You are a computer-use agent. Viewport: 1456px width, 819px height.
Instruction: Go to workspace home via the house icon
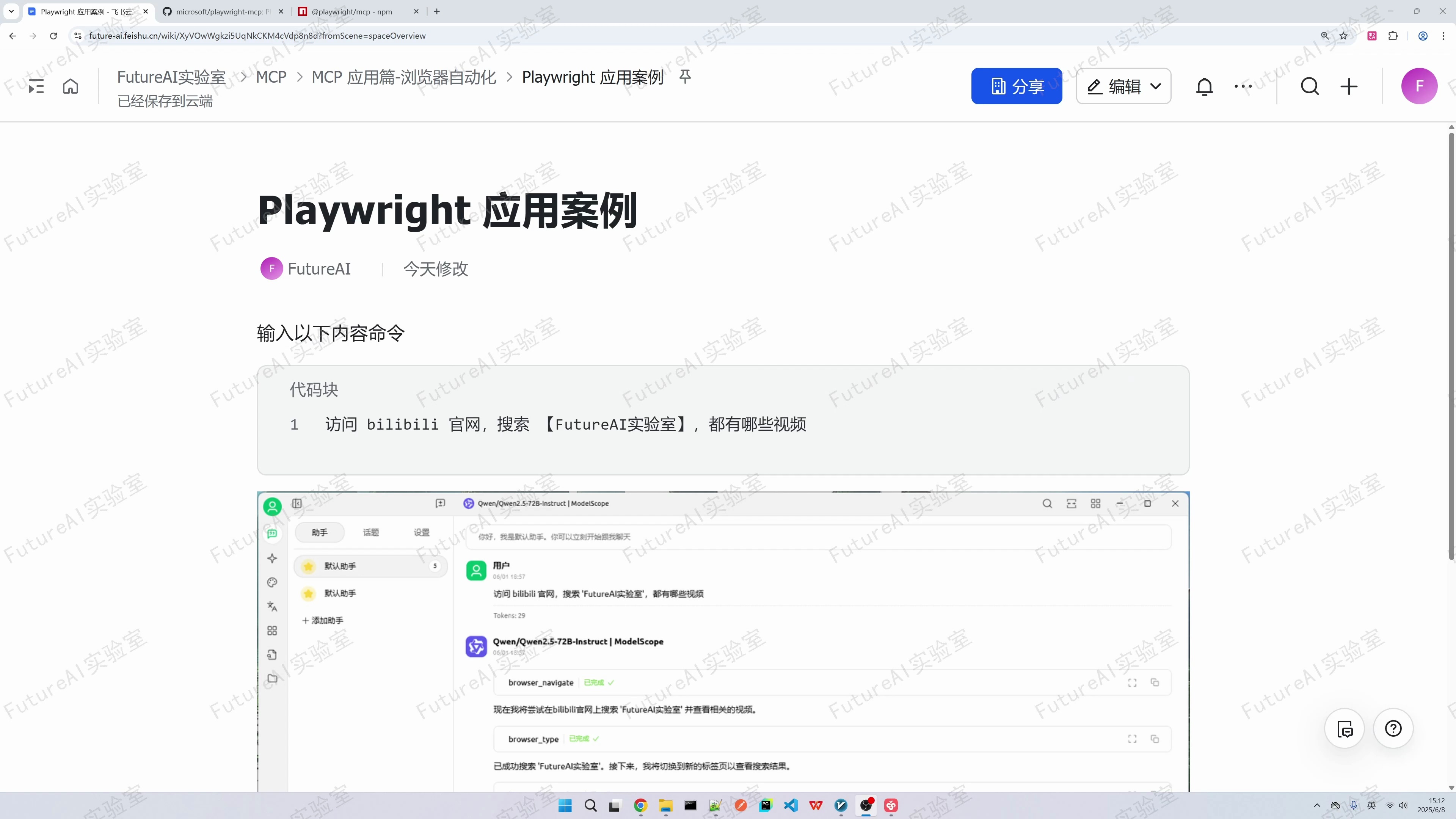pos(70,86)
